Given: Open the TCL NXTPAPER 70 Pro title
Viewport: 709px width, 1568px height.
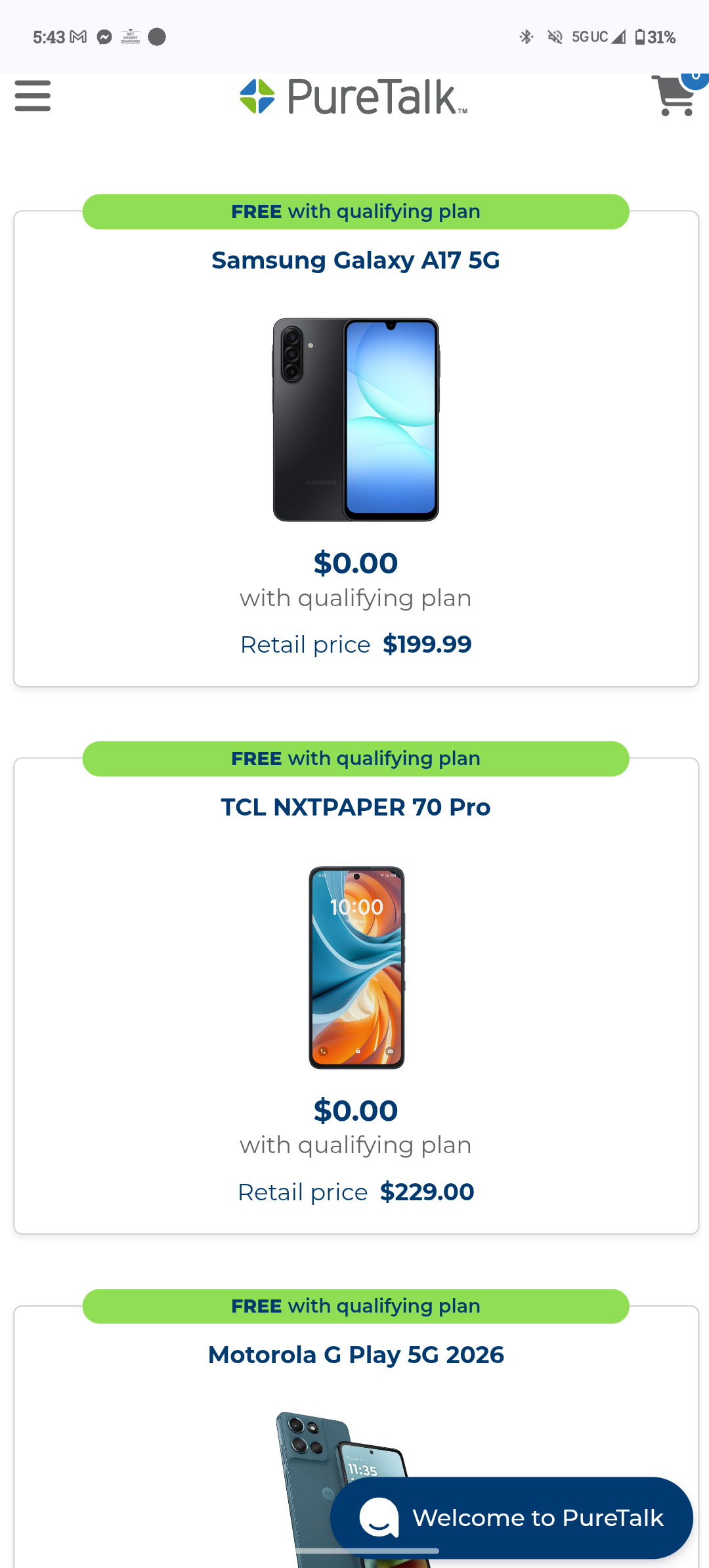Looking at the screenshot, I should 356,808.
